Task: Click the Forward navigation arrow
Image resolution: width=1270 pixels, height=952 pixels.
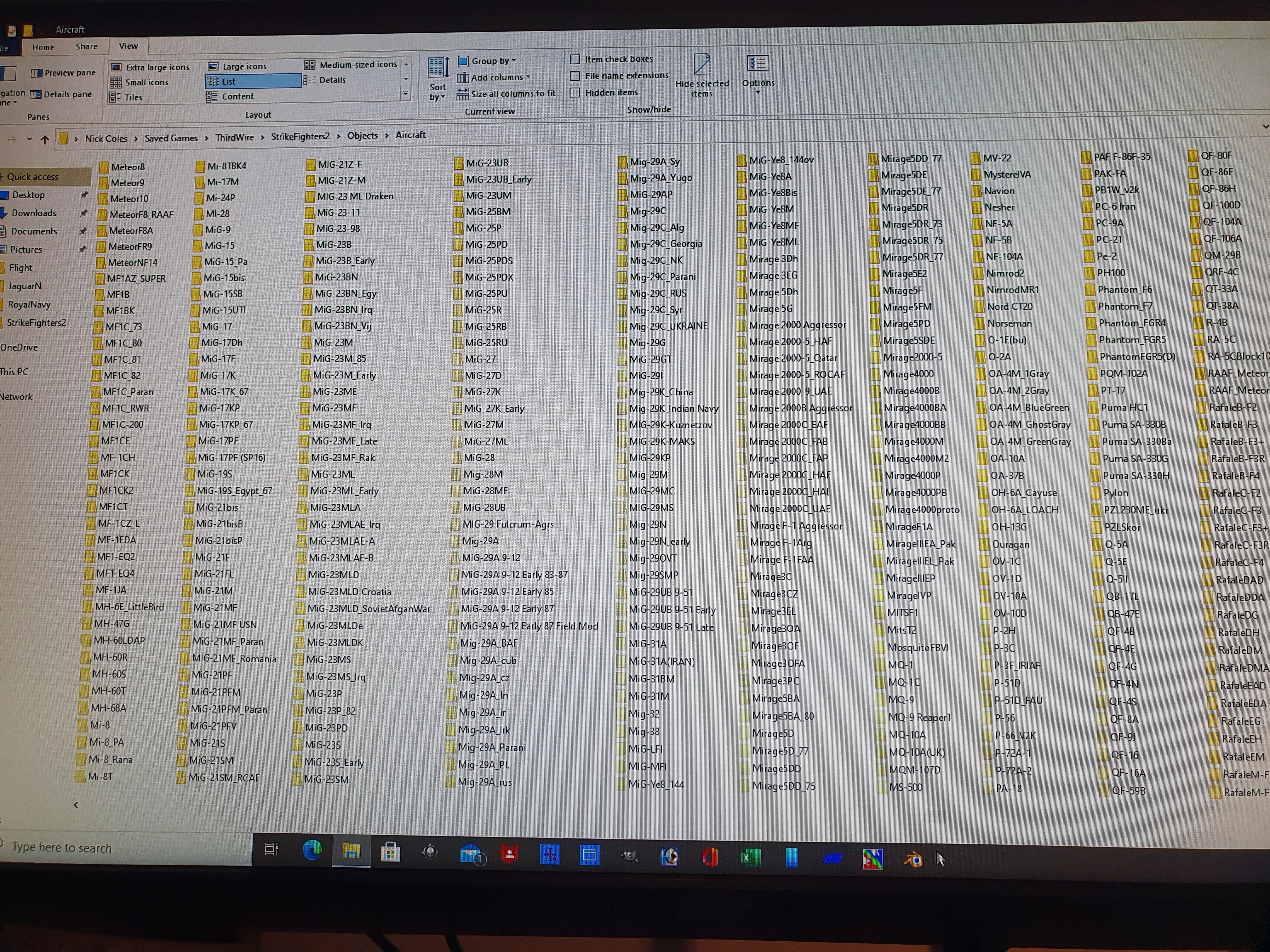Action: tap(11, 139)
